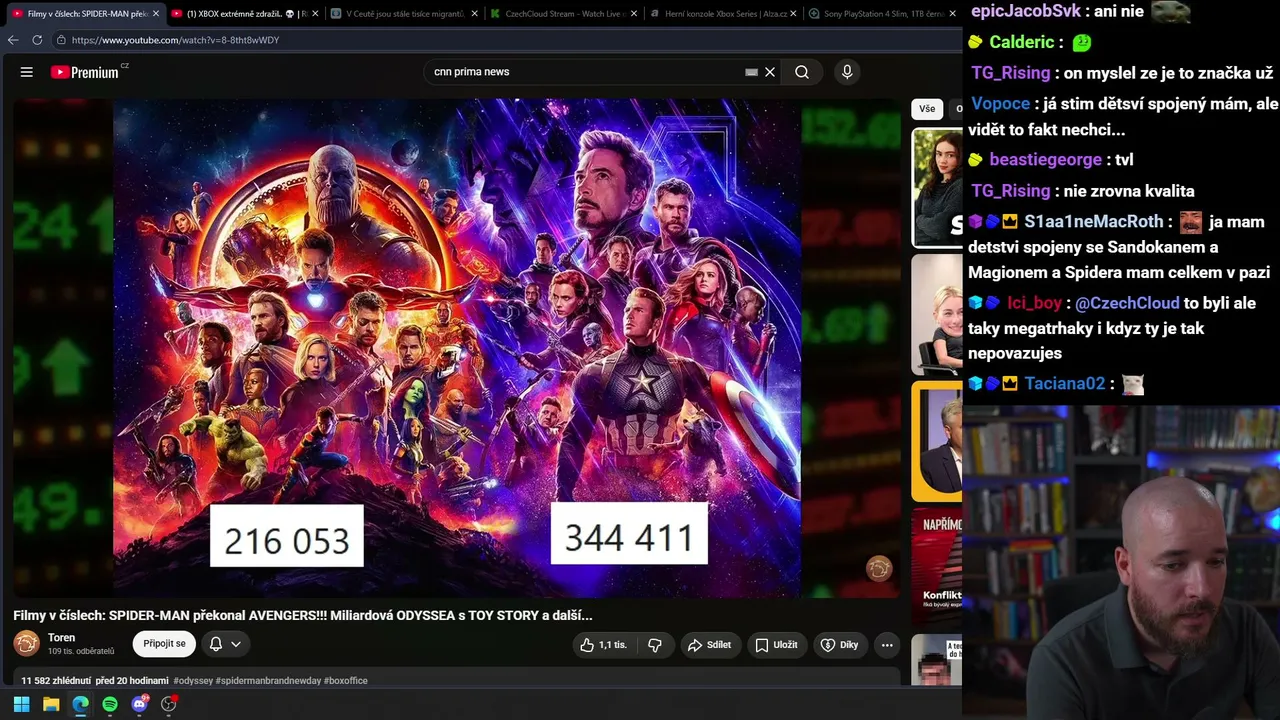Click the browser back arrow

pyautogui.click(x=13, y=40)
